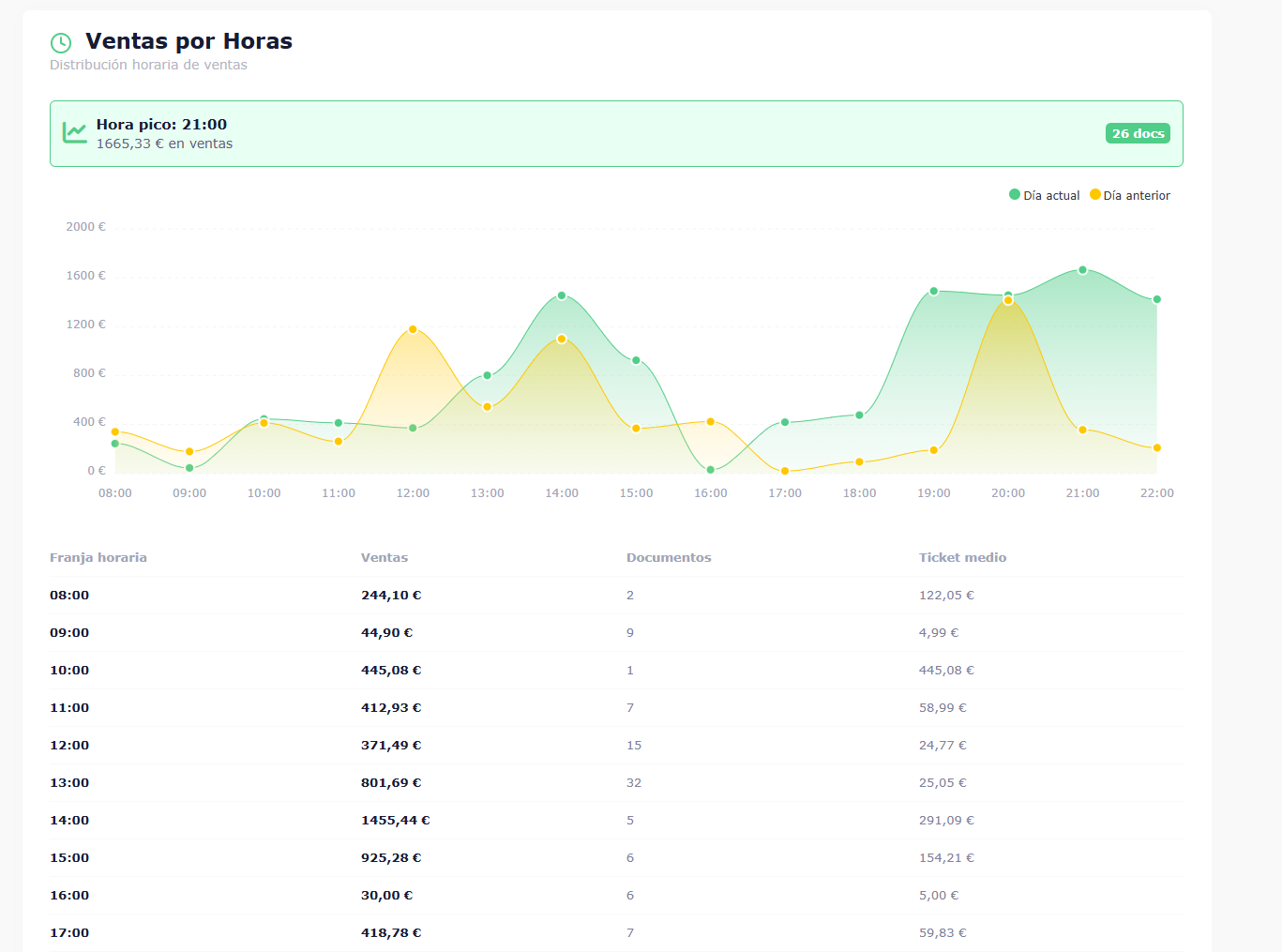Click the trend line icon in Hora pico banner
This screenshot has height=952, width=1282.
pos(75,133)
